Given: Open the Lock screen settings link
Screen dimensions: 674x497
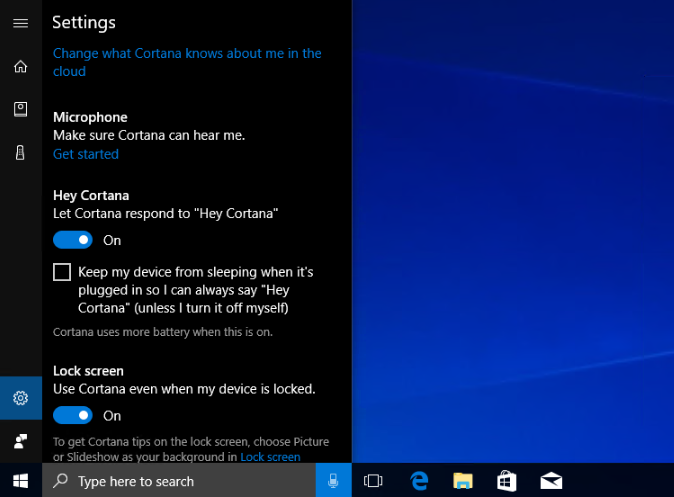Looking at the screenshot, I should click(x=270, y=457).
